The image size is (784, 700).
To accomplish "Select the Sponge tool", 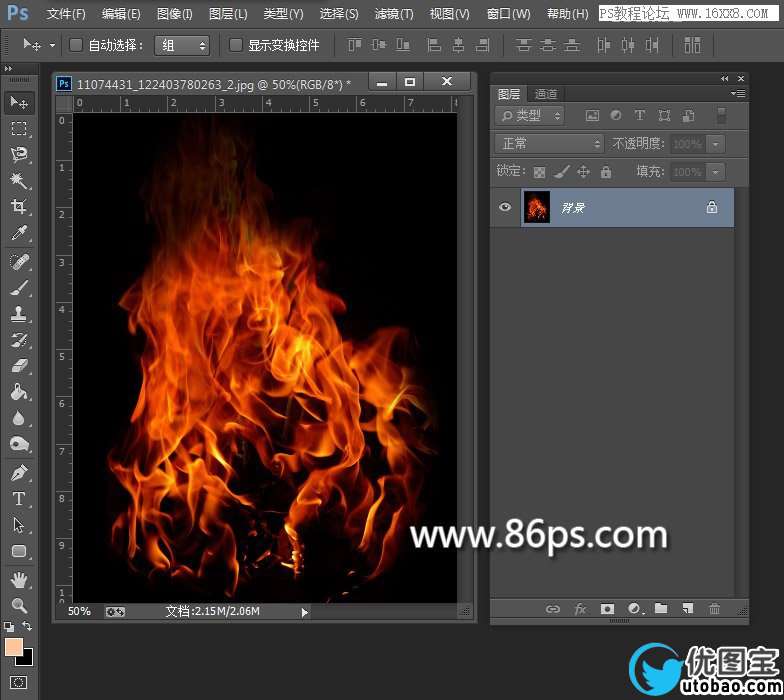I will click(x=19, y=444).
